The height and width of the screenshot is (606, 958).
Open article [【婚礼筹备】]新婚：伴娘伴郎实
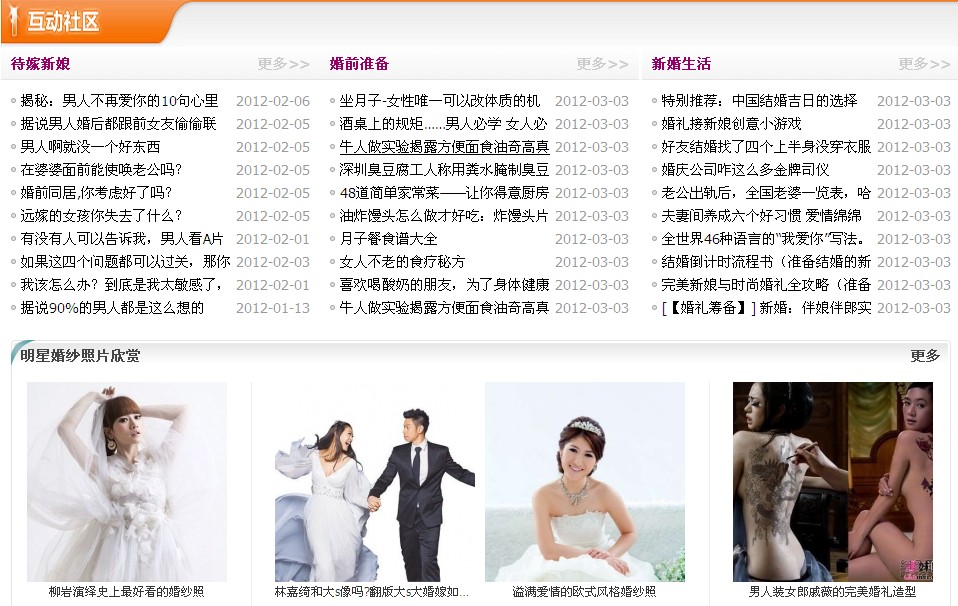pyautogui.click(x=766, y=308)
